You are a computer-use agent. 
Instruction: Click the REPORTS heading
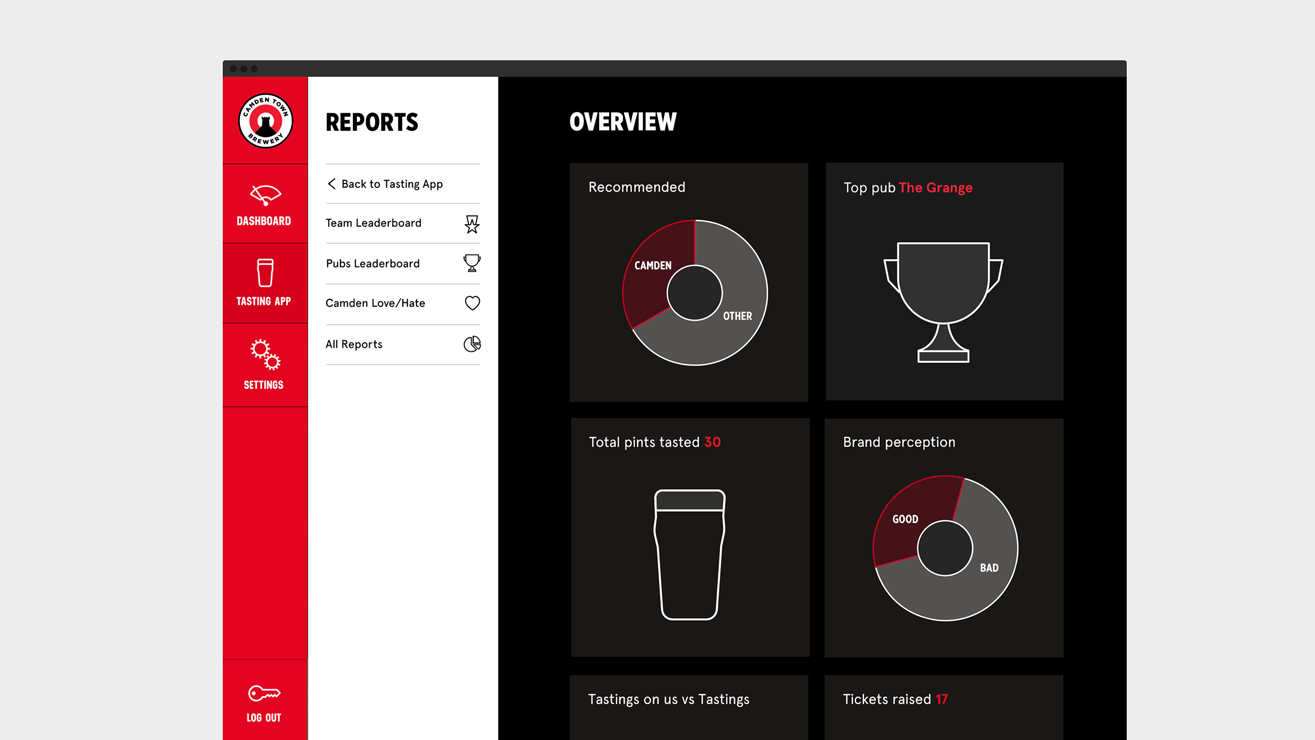372,123
